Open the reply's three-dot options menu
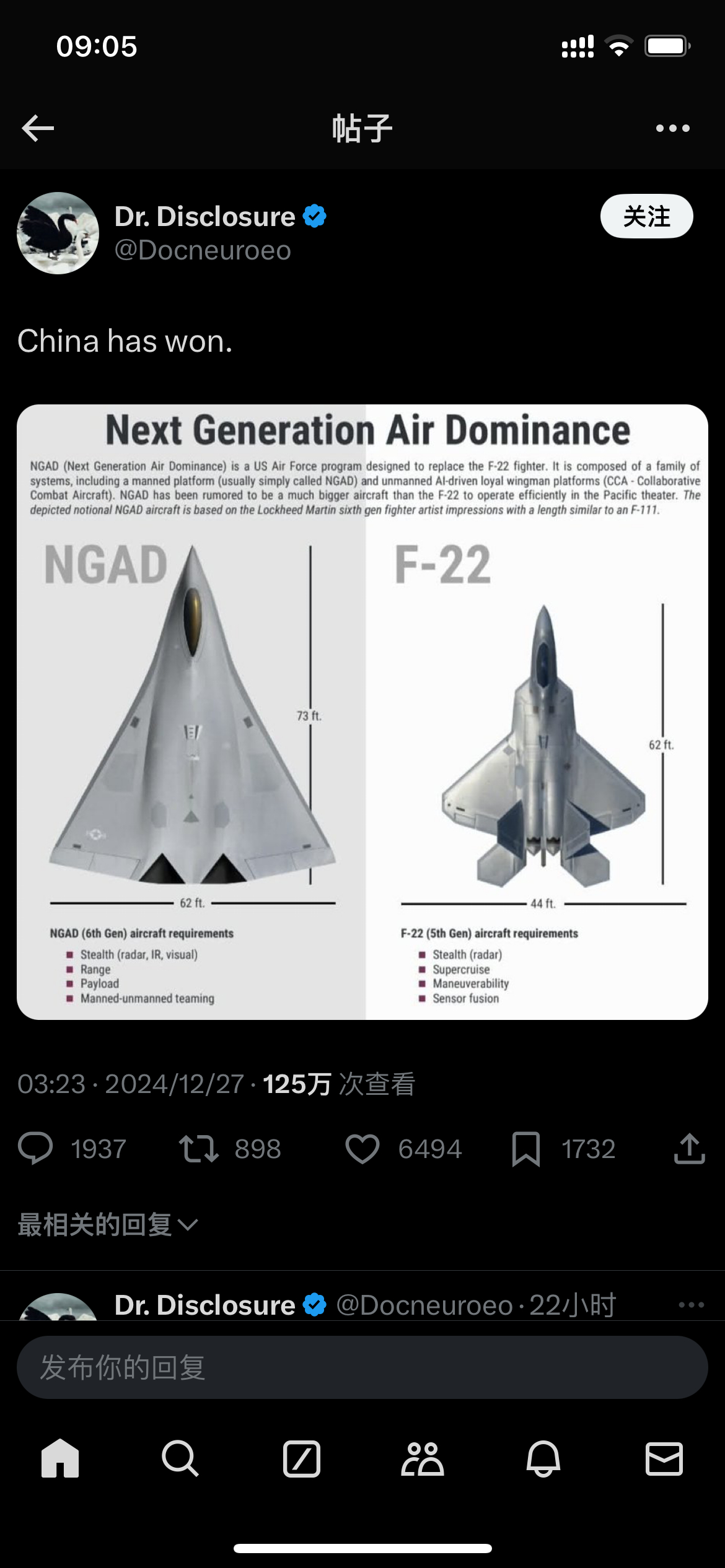The width and height of the screenshot is (725, 1568). pos(692,1305)
